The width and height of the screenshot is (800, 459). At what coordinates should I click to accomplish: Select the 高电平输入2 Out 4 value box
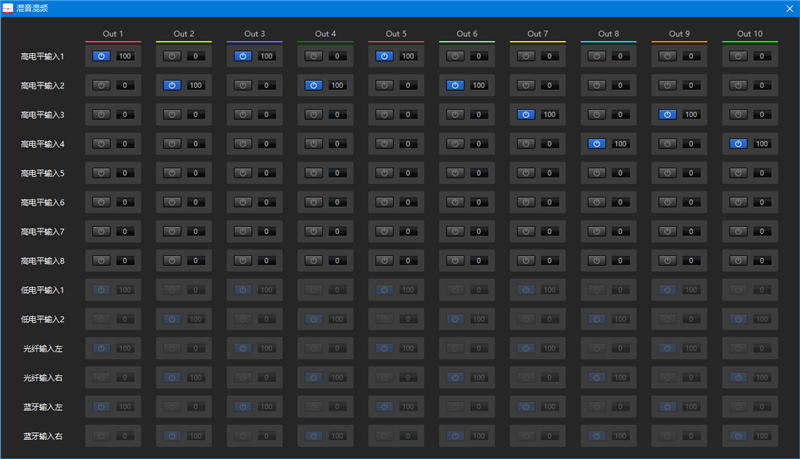337,86
